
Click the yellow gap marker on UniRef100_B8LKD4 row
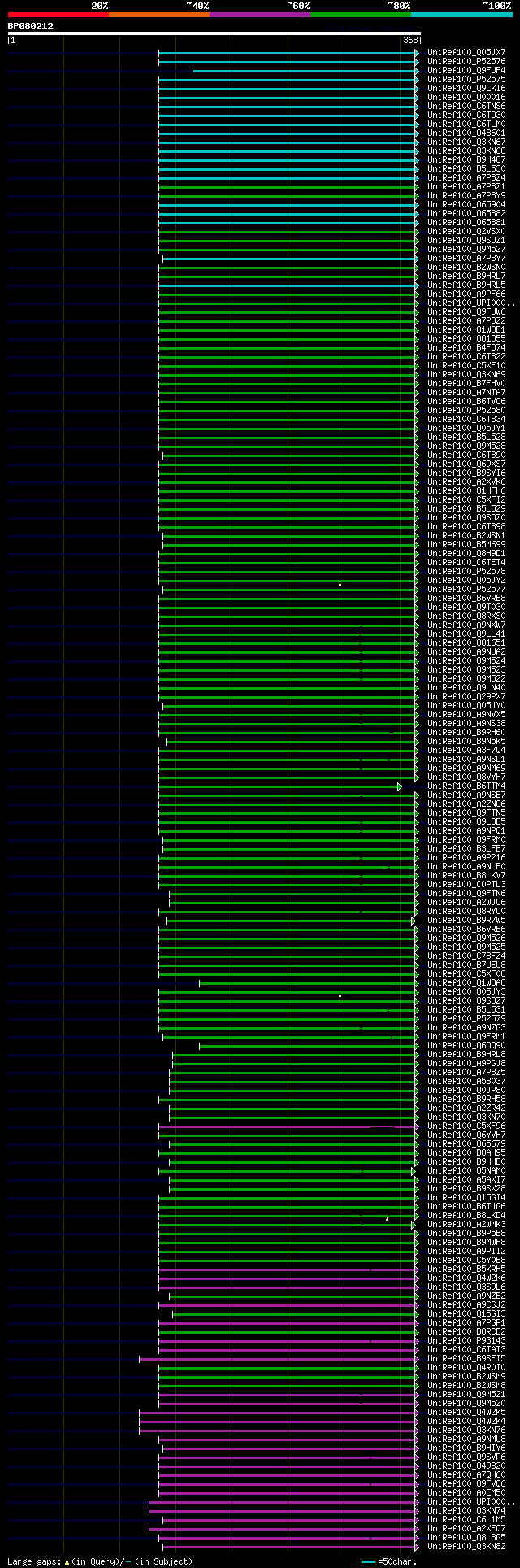[387, 1218]
